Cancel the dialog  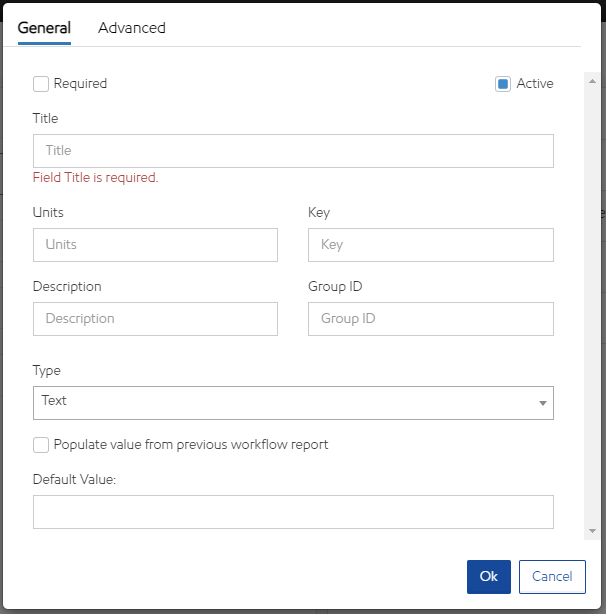click(551, 577)
